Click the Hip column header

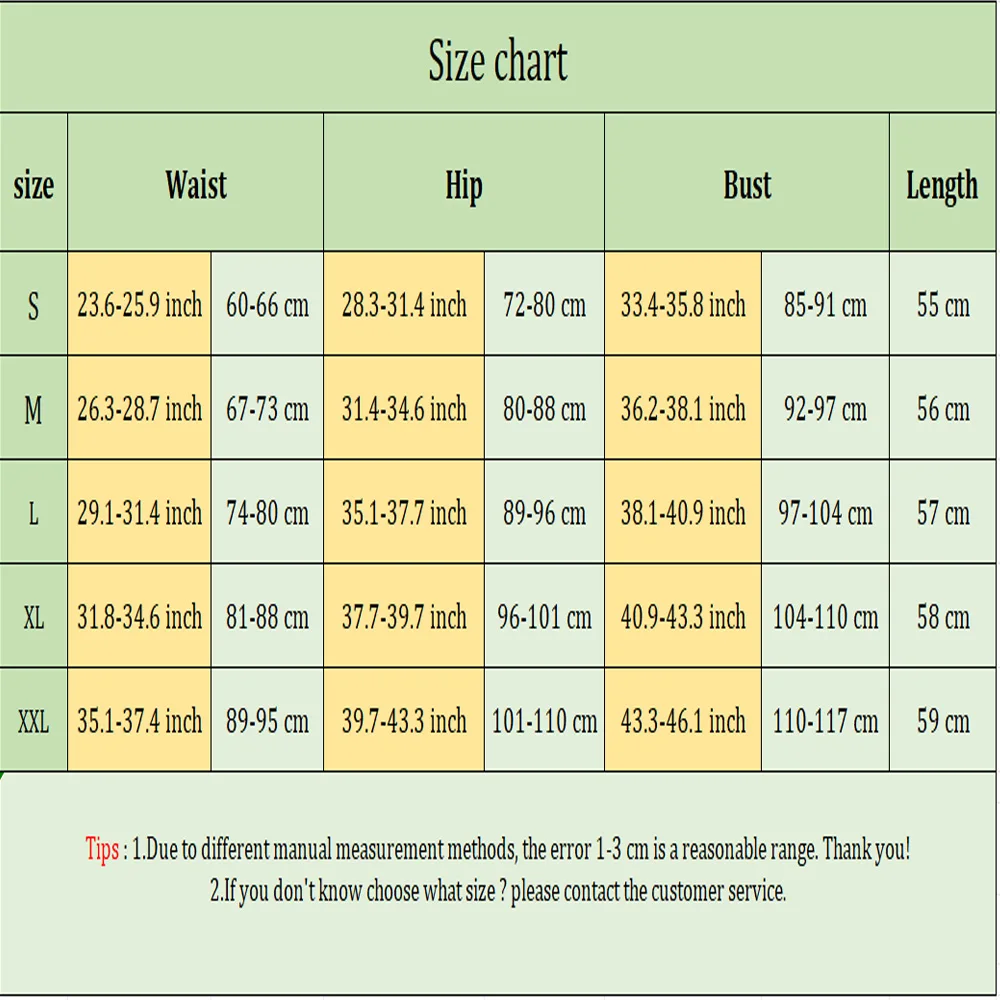[x=464, y=186]
